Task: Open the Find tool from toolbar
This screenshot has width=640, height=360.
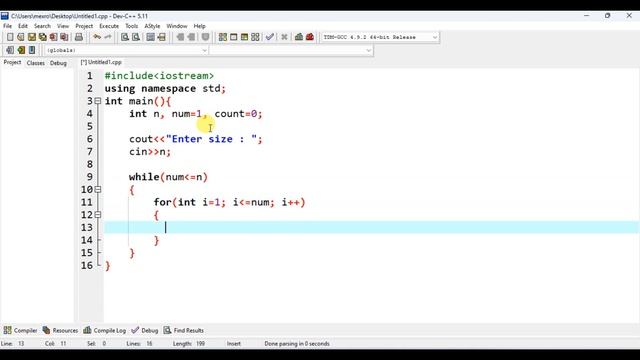Action: pyautogui.click(x=125, y=37)
